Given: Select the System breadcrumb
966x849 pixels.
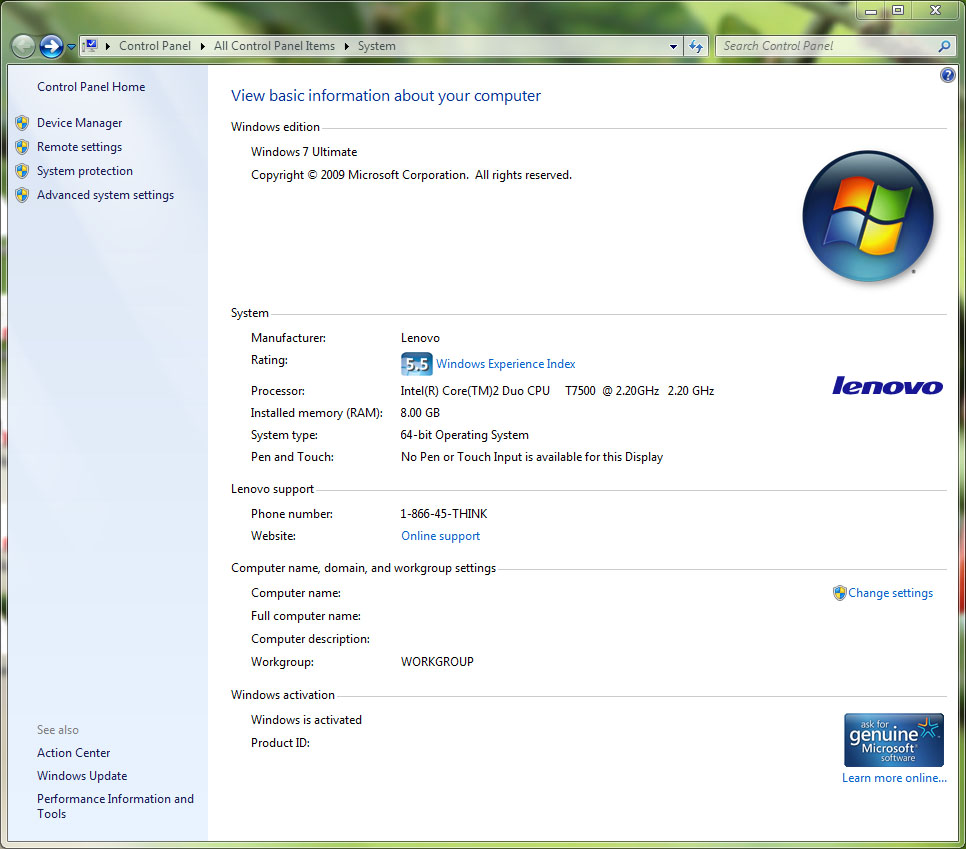Looking at the screenshot, I should (x=376, y=46).
